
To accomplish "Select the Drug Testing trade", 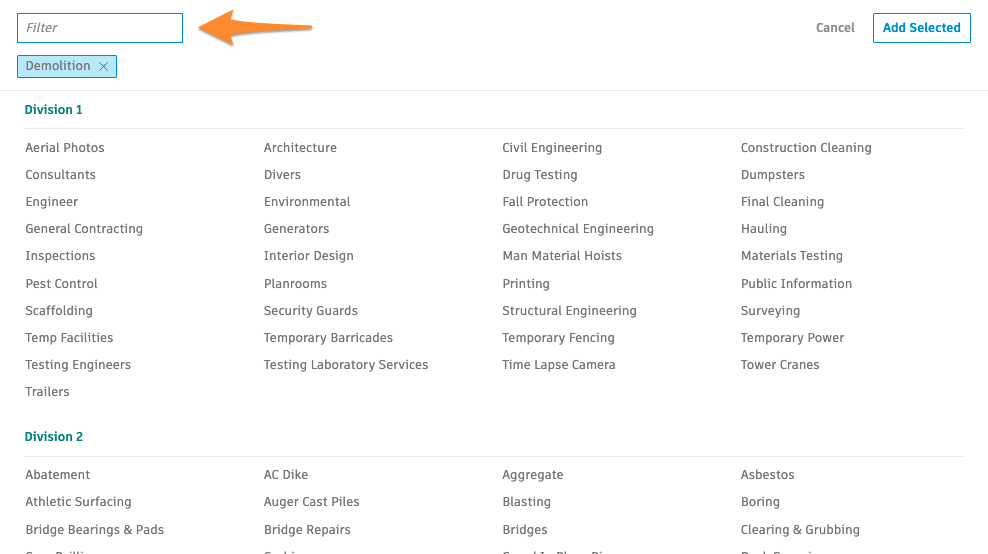I will click(540, 175).
